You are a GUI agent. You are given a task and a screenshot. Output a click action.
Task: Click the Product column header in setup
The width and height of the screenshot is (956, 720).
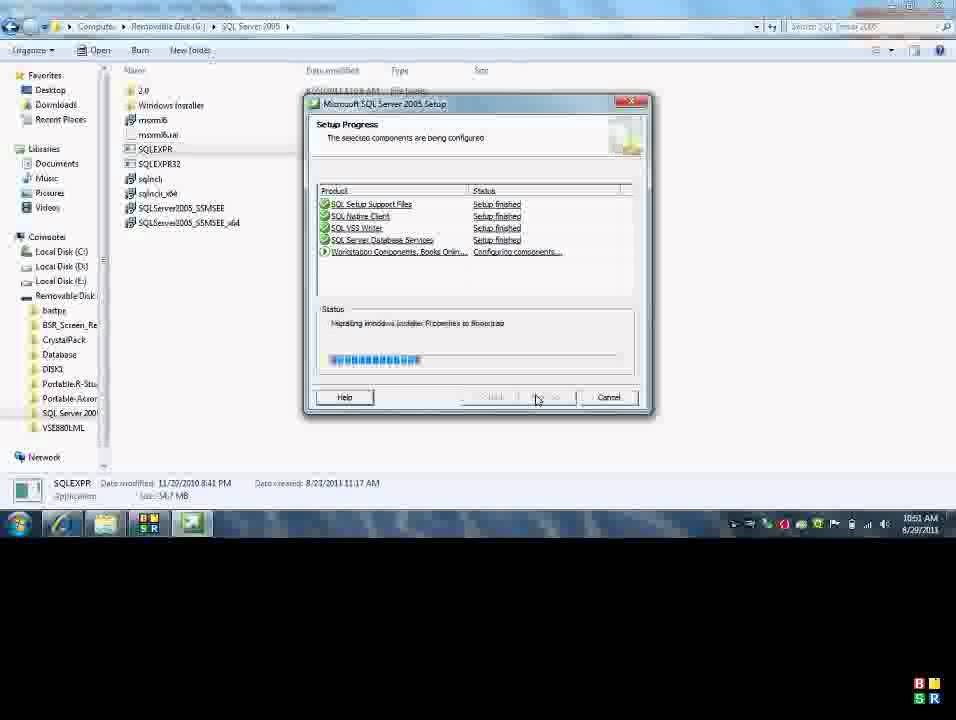coord(393,191)
